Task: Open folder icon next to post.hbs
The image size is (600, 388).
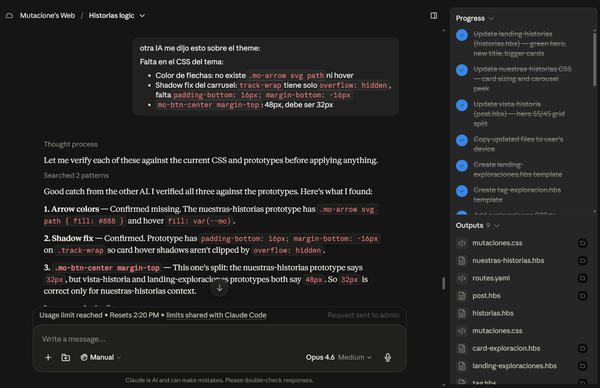Action: (582, 296)
